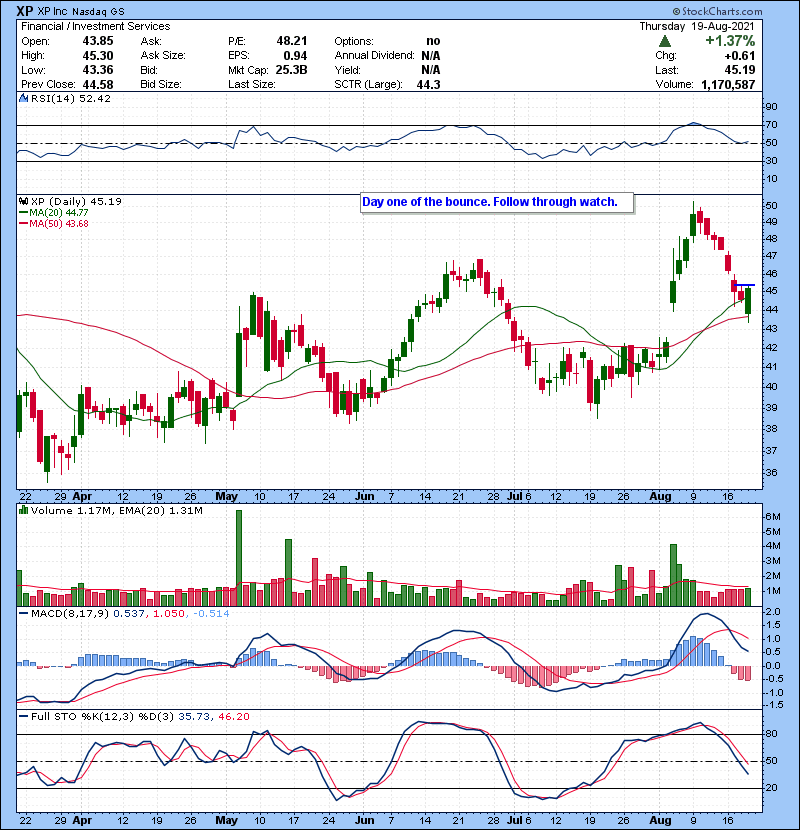This screenshot has height=830, width=800.
Task: Click the MACD histogram value -0.514
Action: pos(211,614)
